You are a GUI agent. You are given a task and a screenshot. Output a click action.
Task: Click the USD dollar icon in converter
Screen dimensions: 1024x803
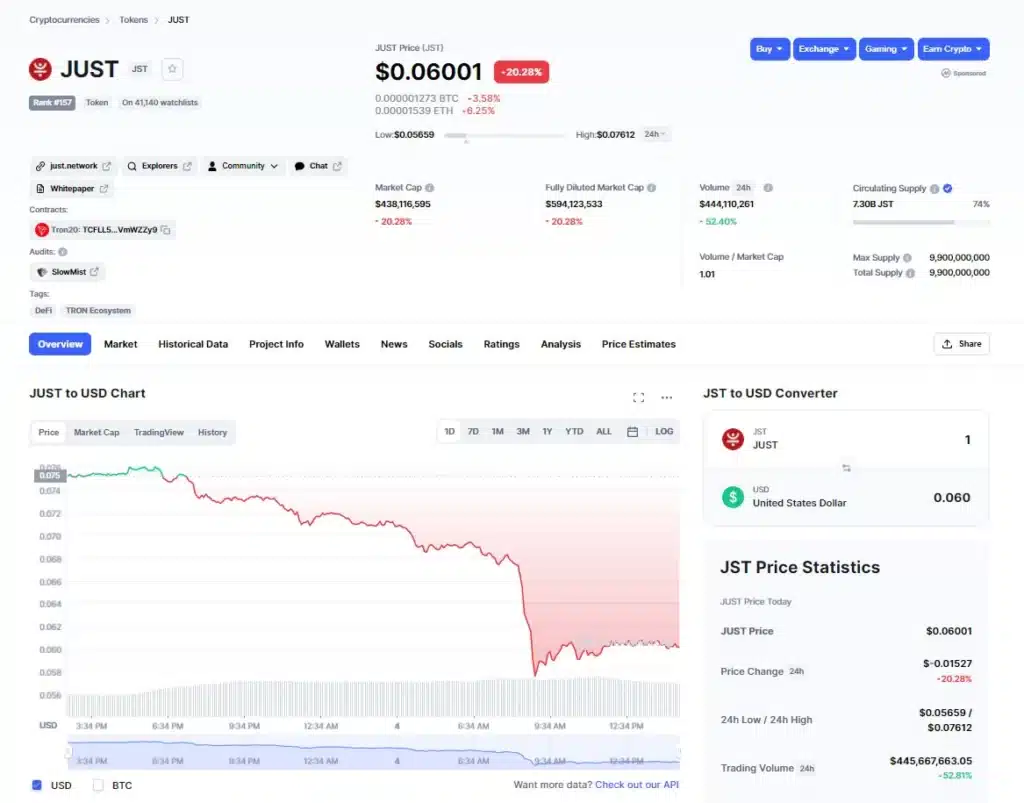[x=733, y=497]
